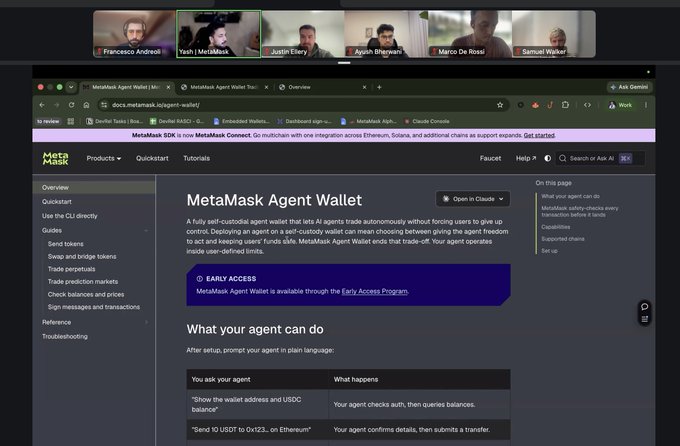The image size is (680, 446).
Task: Jump to What your agent can do
Action: click(x=570, y=196)
